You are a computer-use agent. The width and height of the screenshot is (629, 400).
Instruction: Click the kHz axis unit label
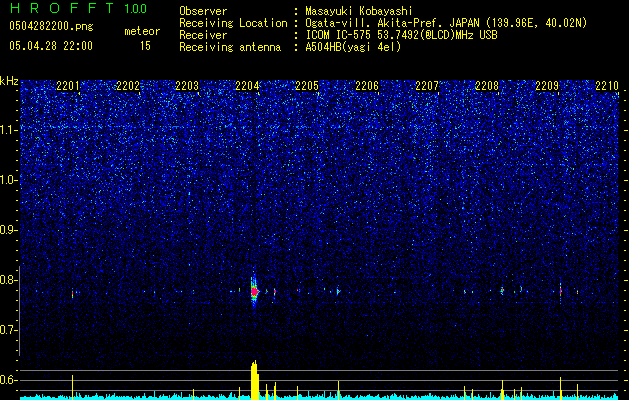click(9, 81)
